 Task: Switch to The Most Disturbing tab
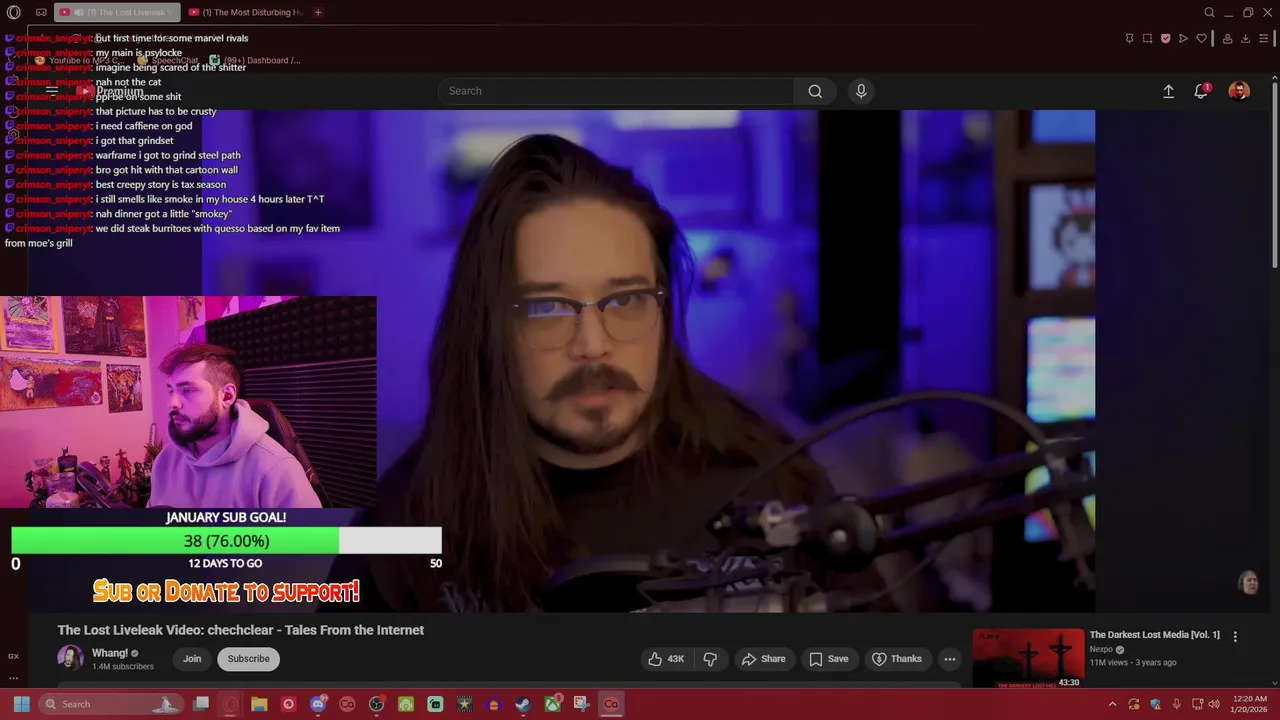click(246, 12)
